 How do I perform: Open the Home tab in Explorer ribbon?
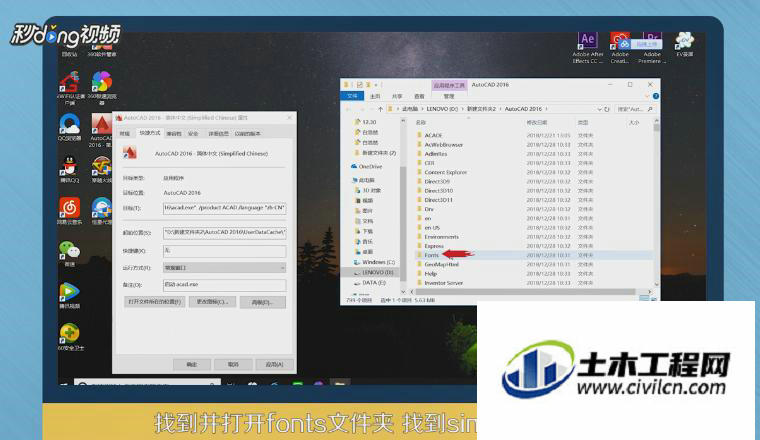point(375,96)
